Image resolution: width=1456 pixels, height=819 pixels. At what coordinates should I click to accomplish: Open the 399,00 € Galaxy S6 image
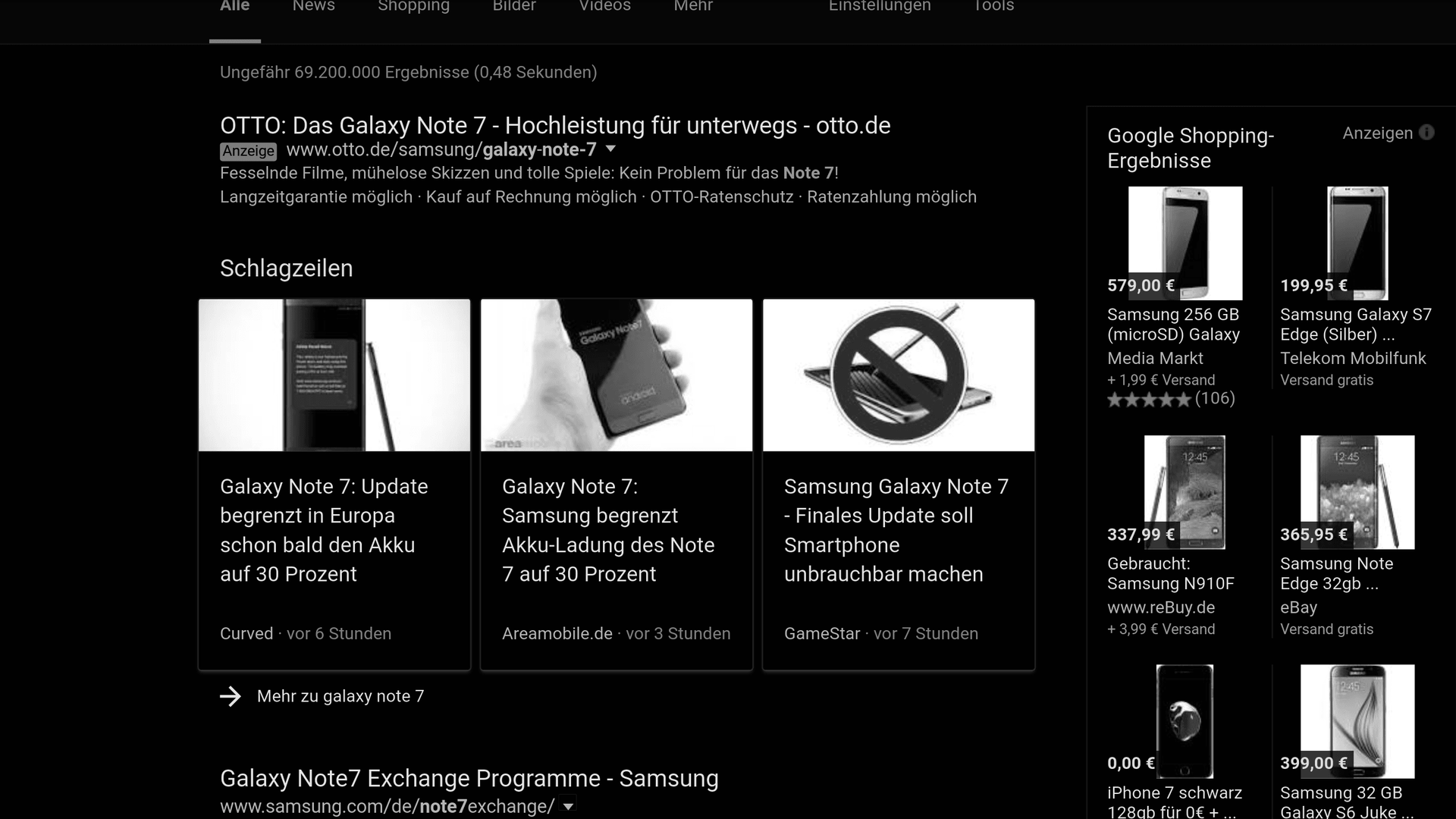click(x=1357, y=721)
